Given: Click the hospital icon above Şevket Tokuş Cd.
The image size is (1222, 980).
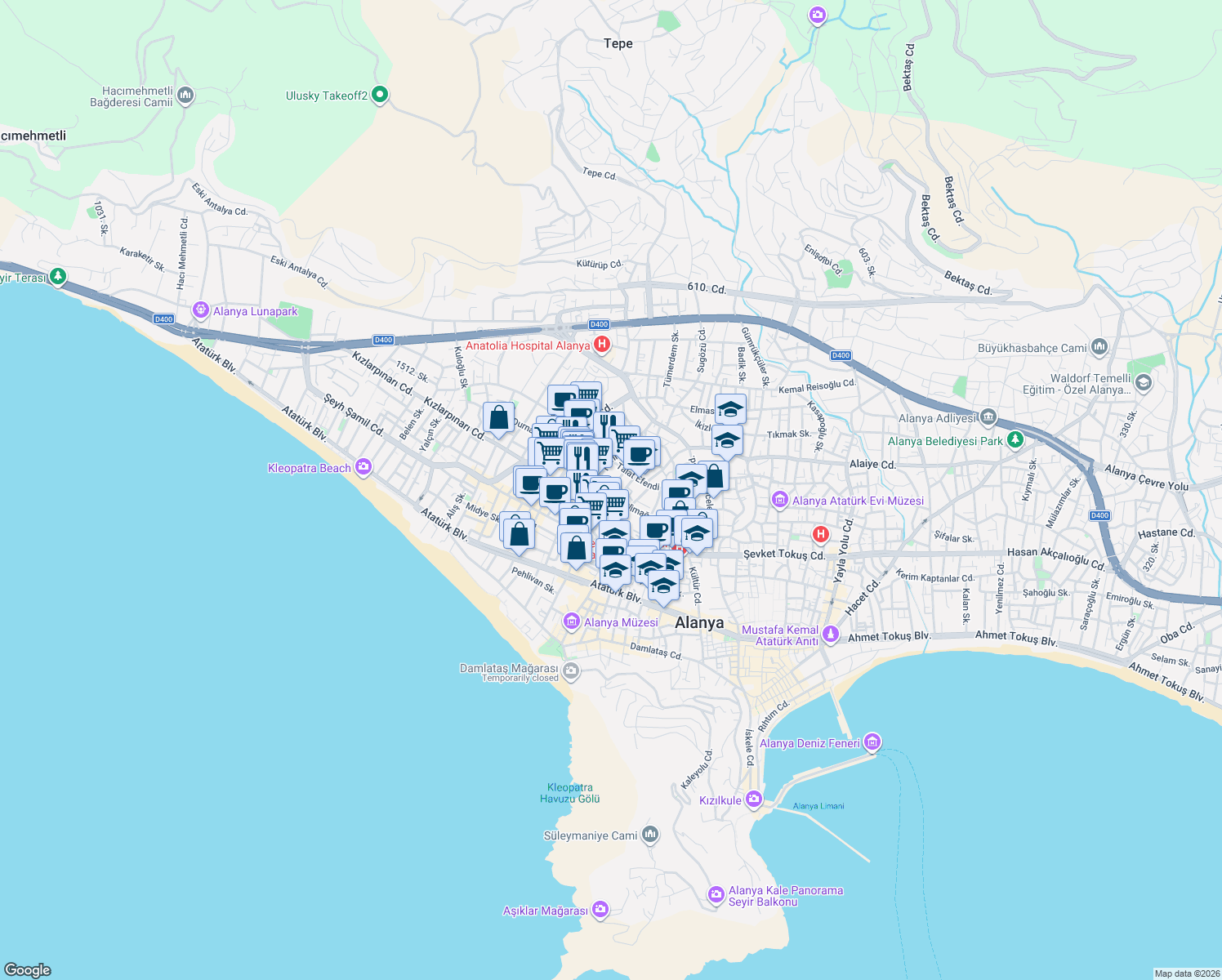Looking at the screenshot, I should pyautogui.click(x=821, y=535).
